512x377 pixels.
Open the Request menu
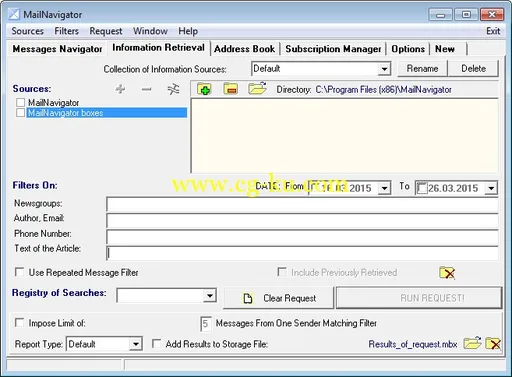[106, 31]
